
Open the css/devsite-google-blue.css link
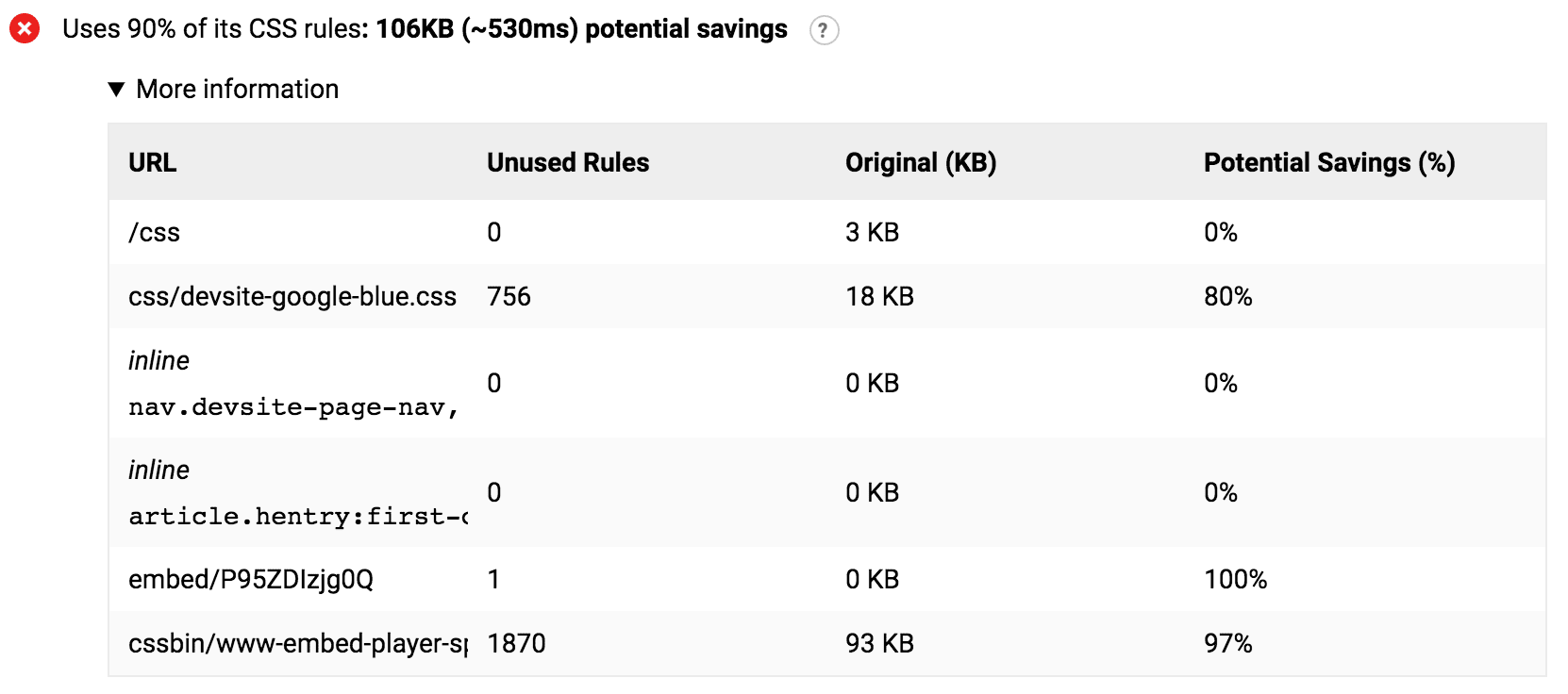tap(292, 296)
